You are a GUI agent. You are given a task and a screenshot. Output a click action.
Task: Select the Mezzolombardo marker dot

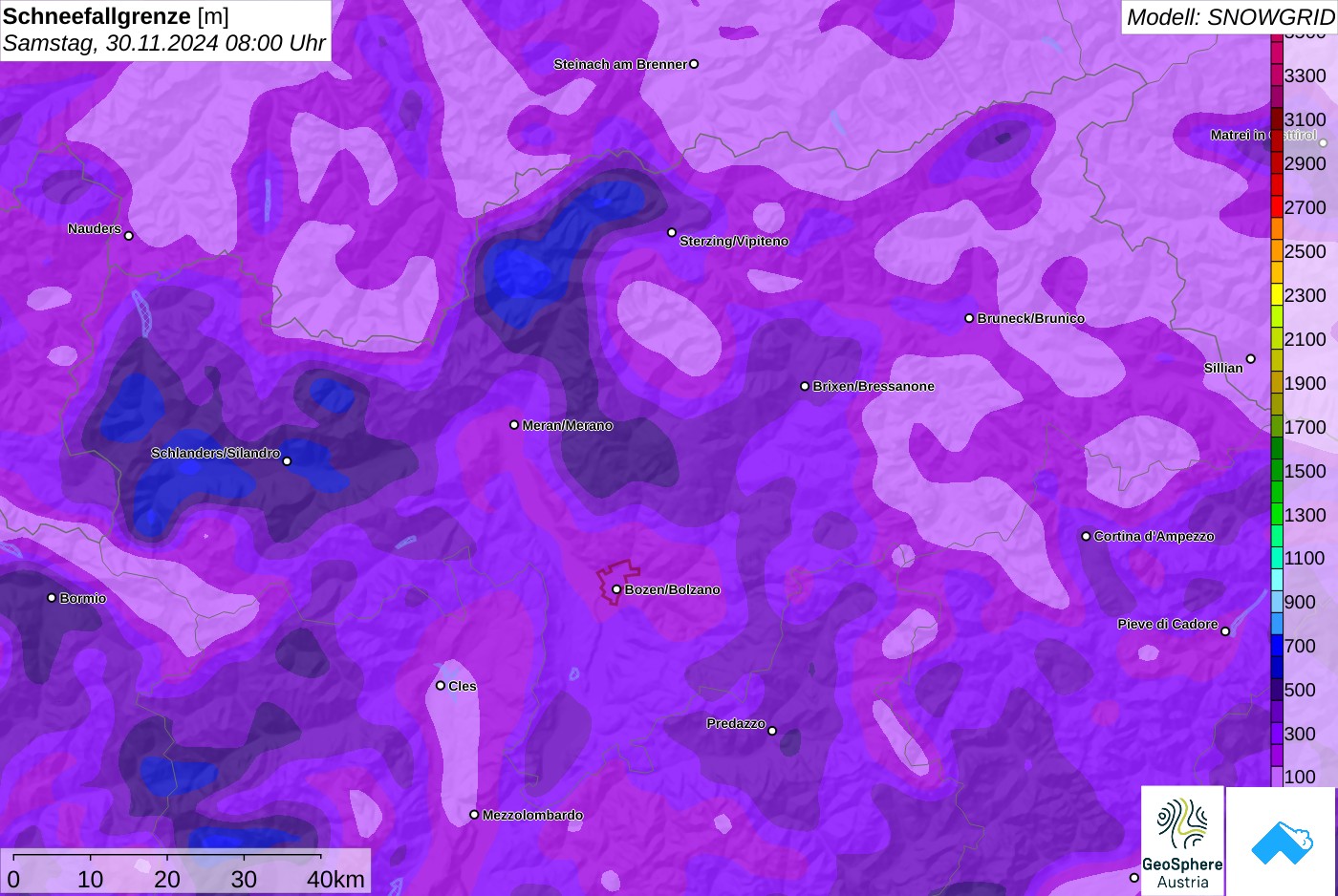[x=474, y=815]
